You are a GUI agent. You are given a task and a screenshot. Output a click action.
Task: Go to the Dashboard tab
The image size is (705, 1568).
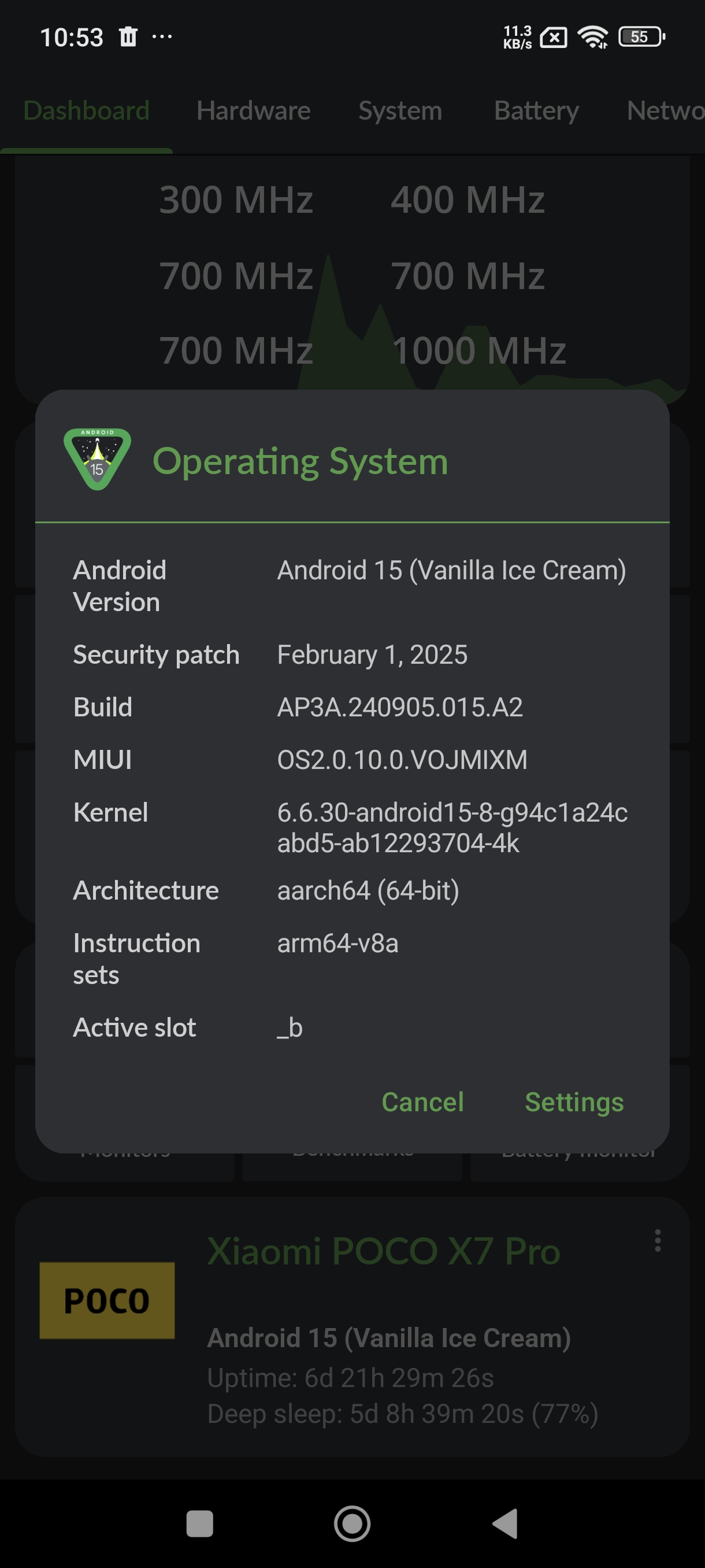[x=86, y=111]
